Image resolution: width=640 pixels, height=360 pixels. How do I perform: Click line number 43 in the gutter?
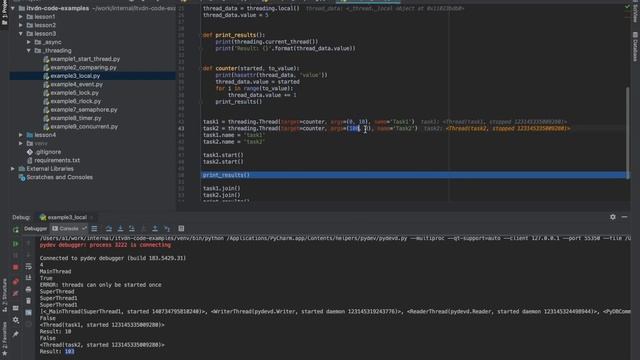[x=181, y=129]
